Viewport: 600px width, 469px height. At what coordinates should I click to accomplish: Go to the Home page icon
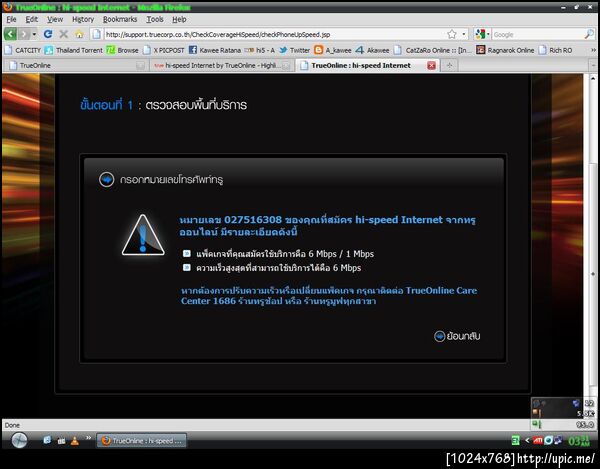pos(79,34)
